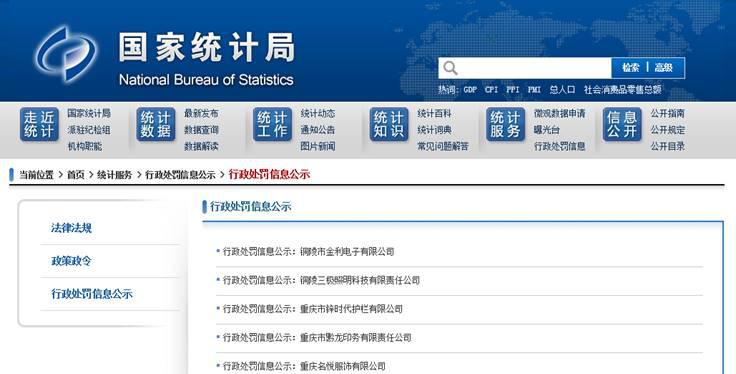The image size is (736, 374).
Task: Open 政策政令 in the left sidebar
Action: click(x=71, y=261)
